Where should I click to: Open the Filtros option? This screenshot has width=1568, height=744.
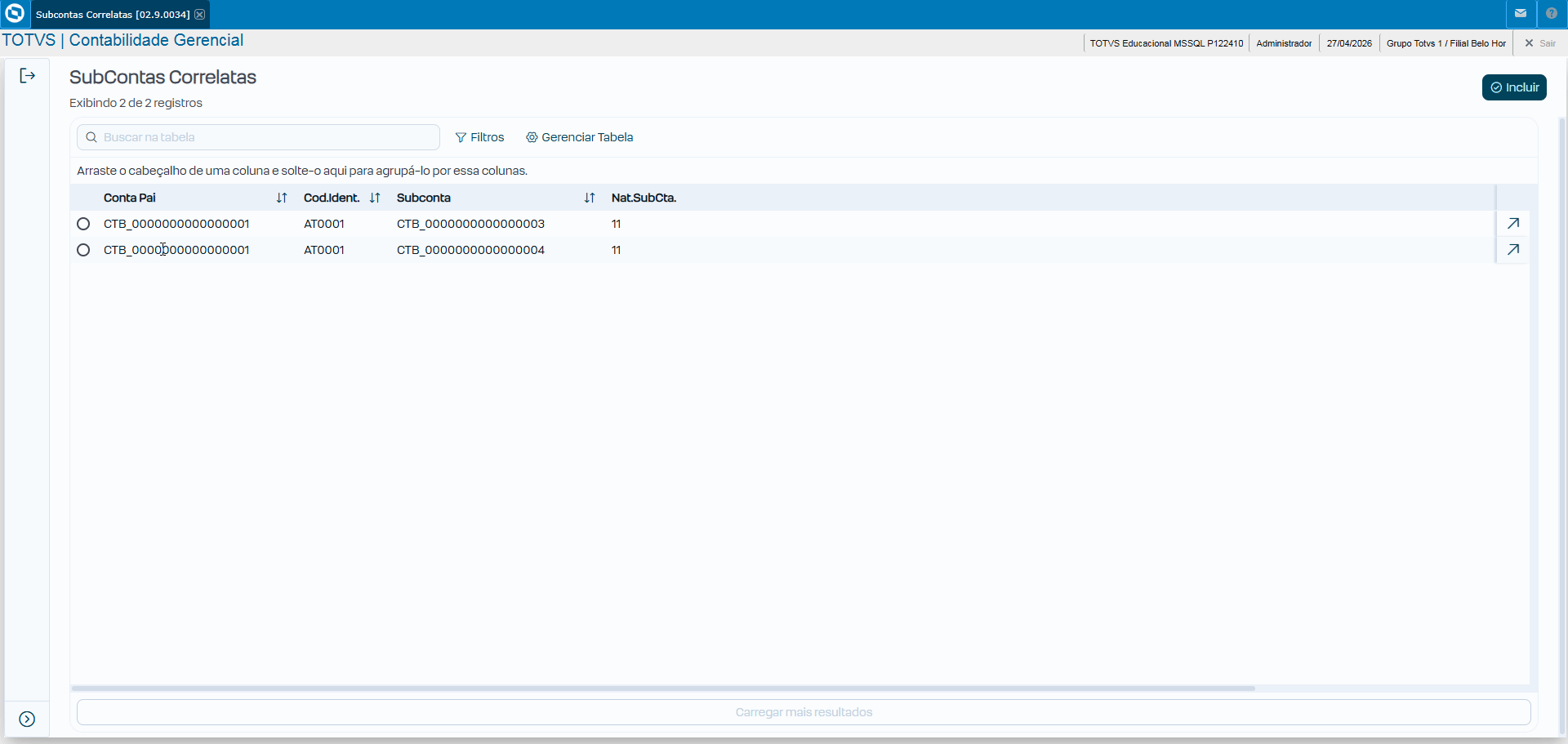pyautogui.click(x=480, y=137)
